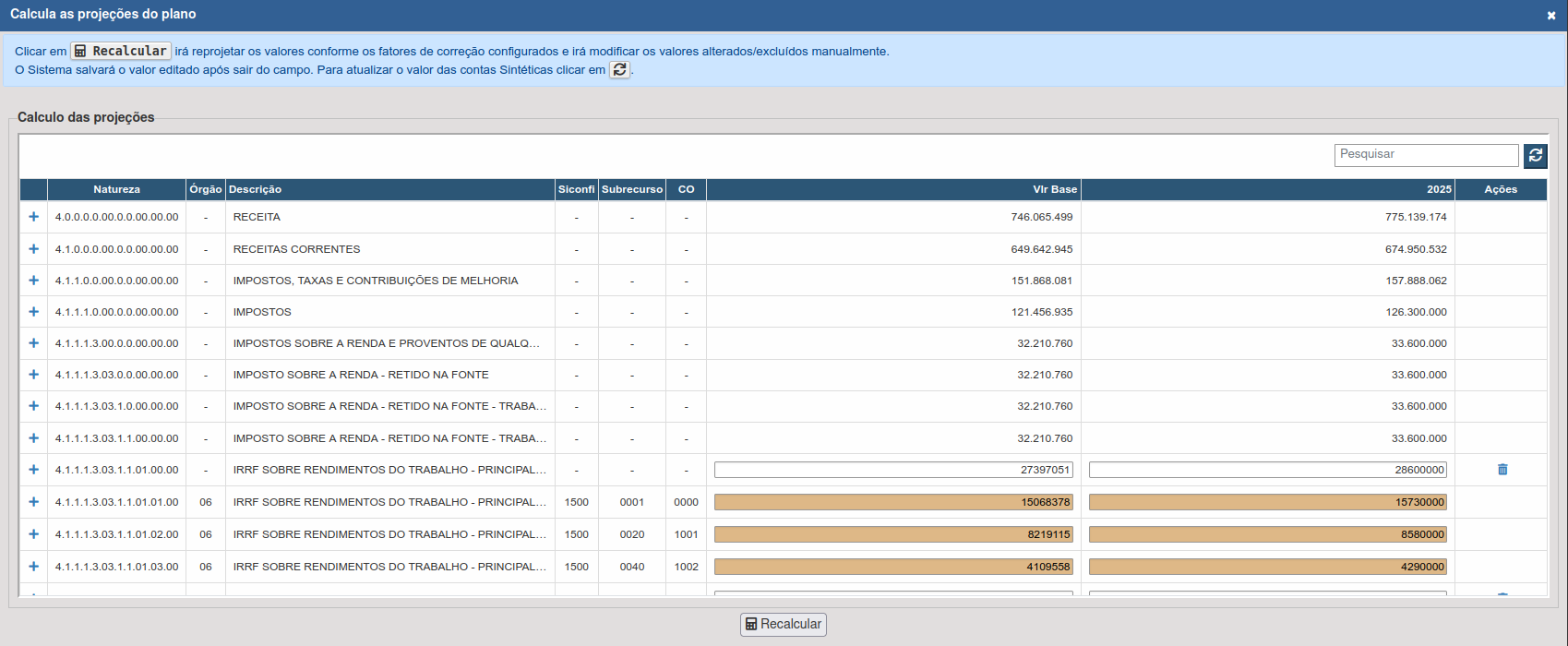Edit the Vlr Base field showing 27397051
The width and height of the screenshot is (1568, 646).
click(x=892, y=470)
